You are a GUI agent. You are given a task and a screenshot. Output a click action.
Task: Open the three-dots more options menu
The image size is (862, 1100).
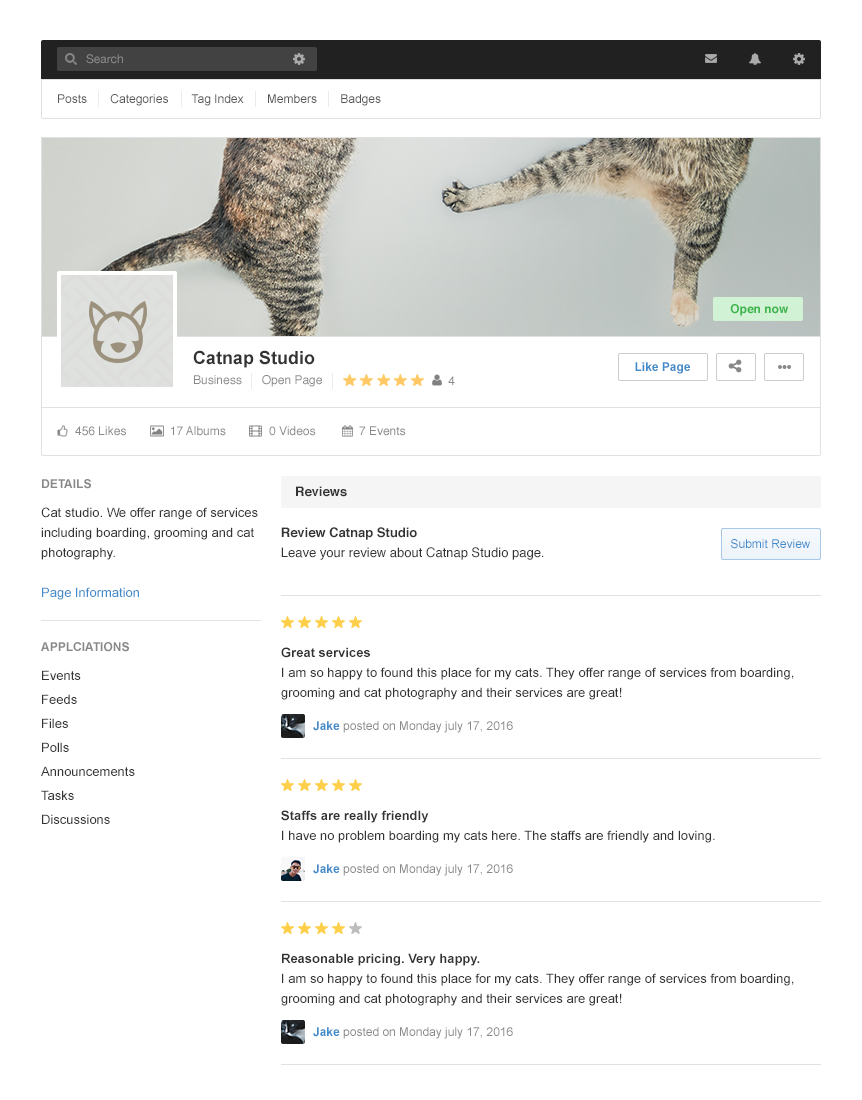click(x=784, y=367)
